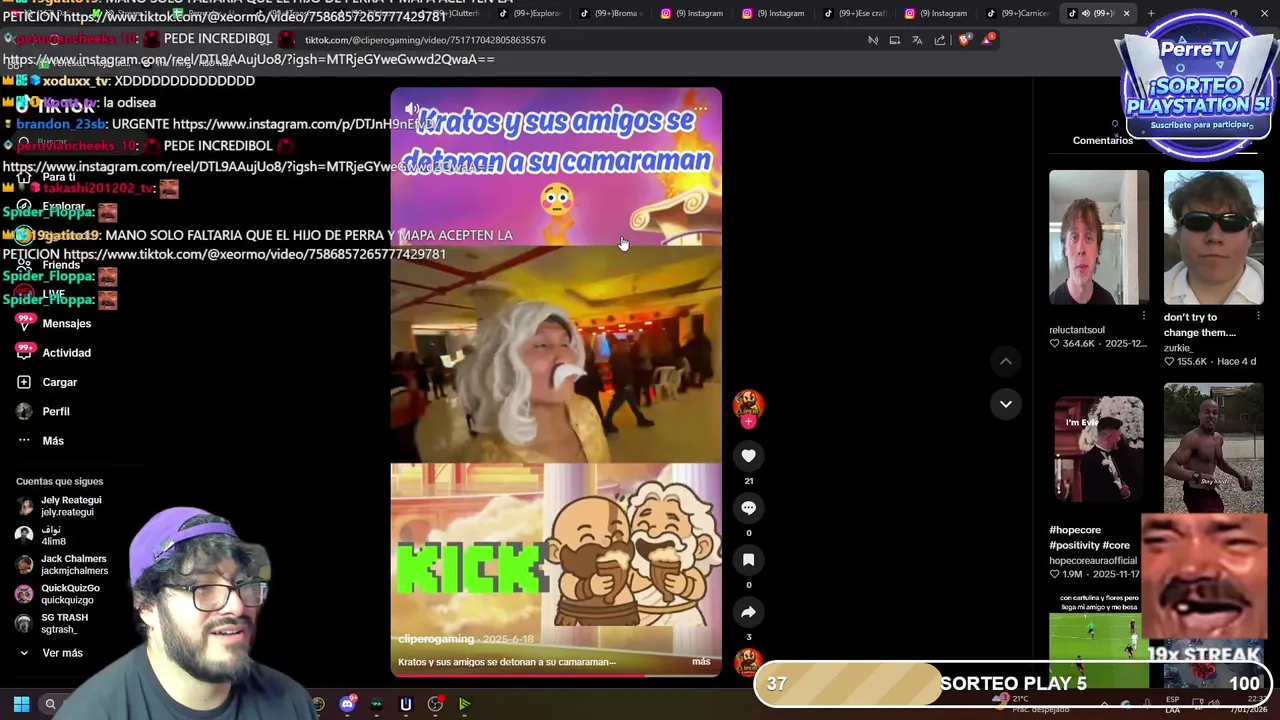This screenshot has width=1280, height=720.
Task: Open the three-dot options on the video
Action: click(700, 108)
